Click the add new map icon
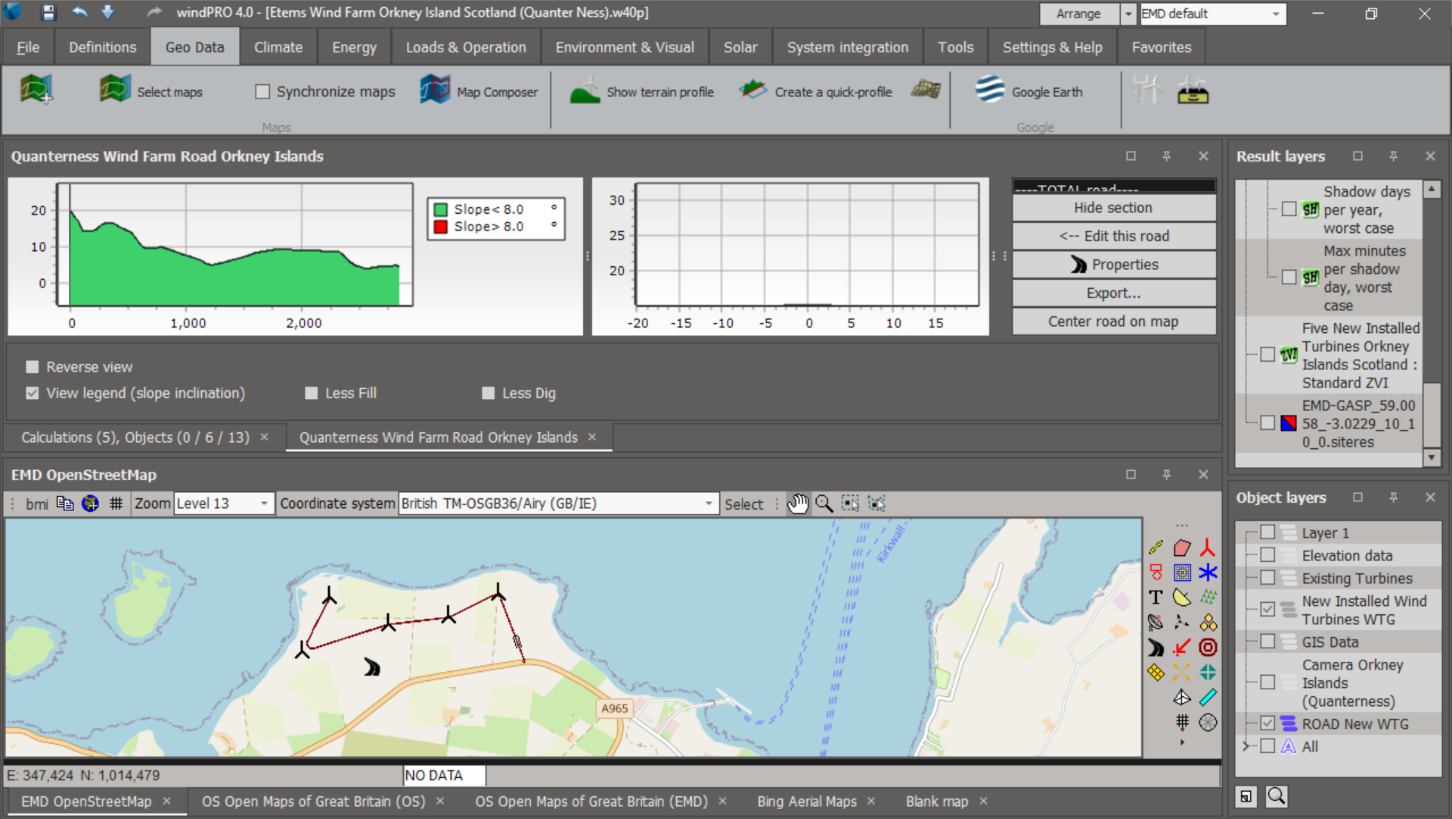 [37, 90]
